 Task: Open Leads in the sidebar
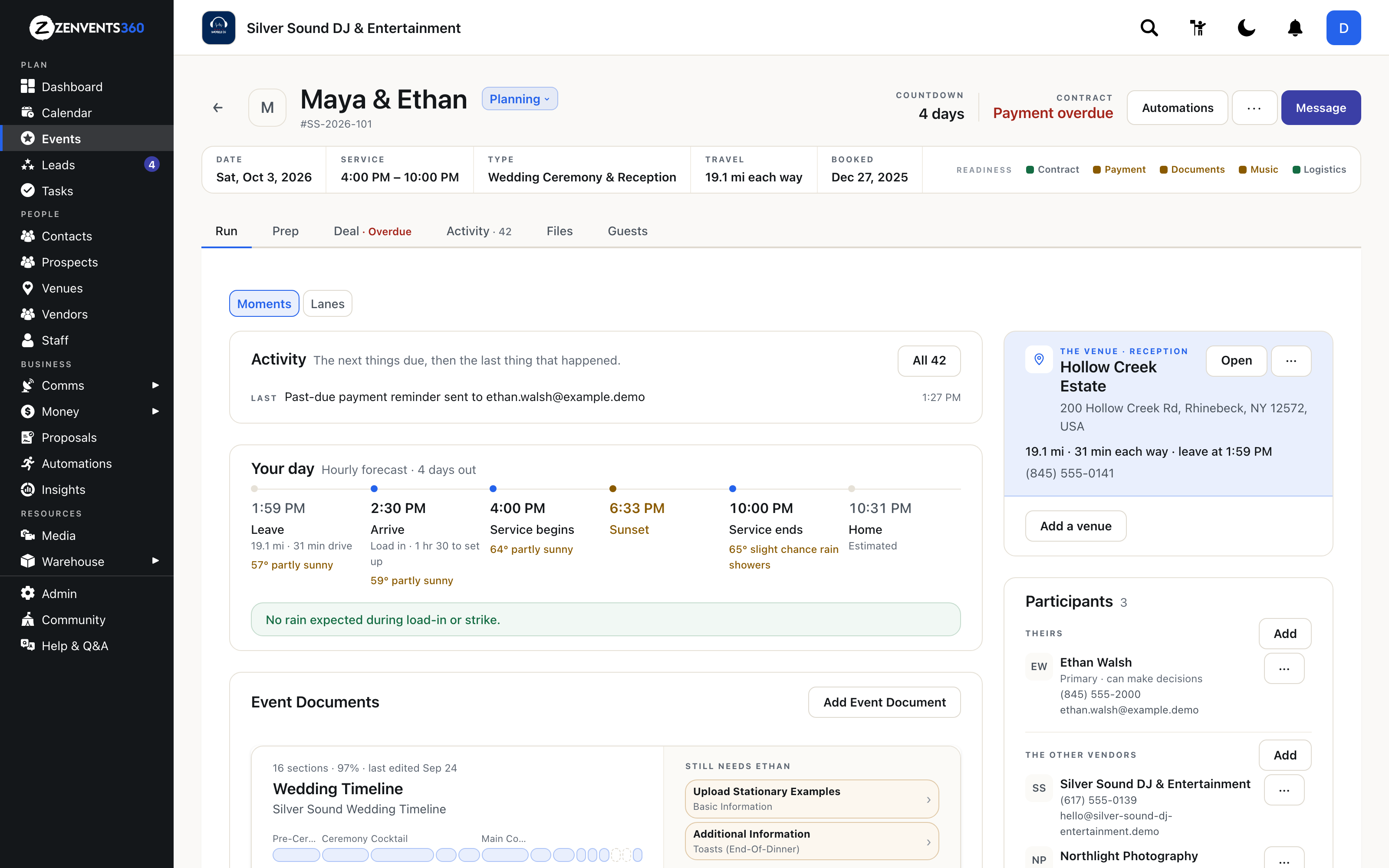87,165
